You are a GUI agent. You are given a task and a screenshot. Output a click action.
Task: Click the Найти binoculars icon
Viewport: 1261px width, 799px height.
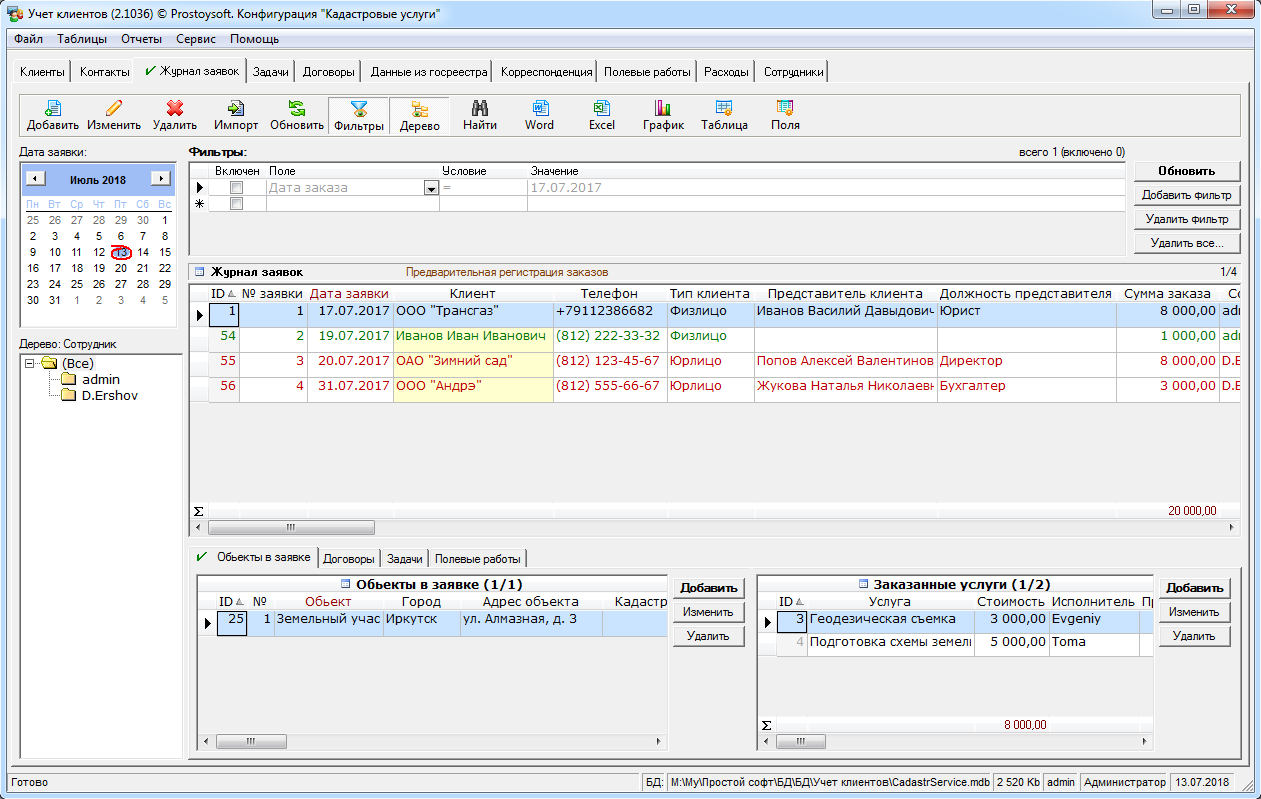point(479,115)
